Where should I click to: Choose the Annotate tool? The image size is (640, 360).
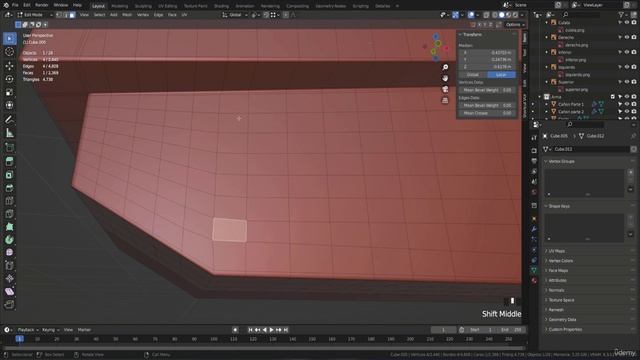(9, 120)
